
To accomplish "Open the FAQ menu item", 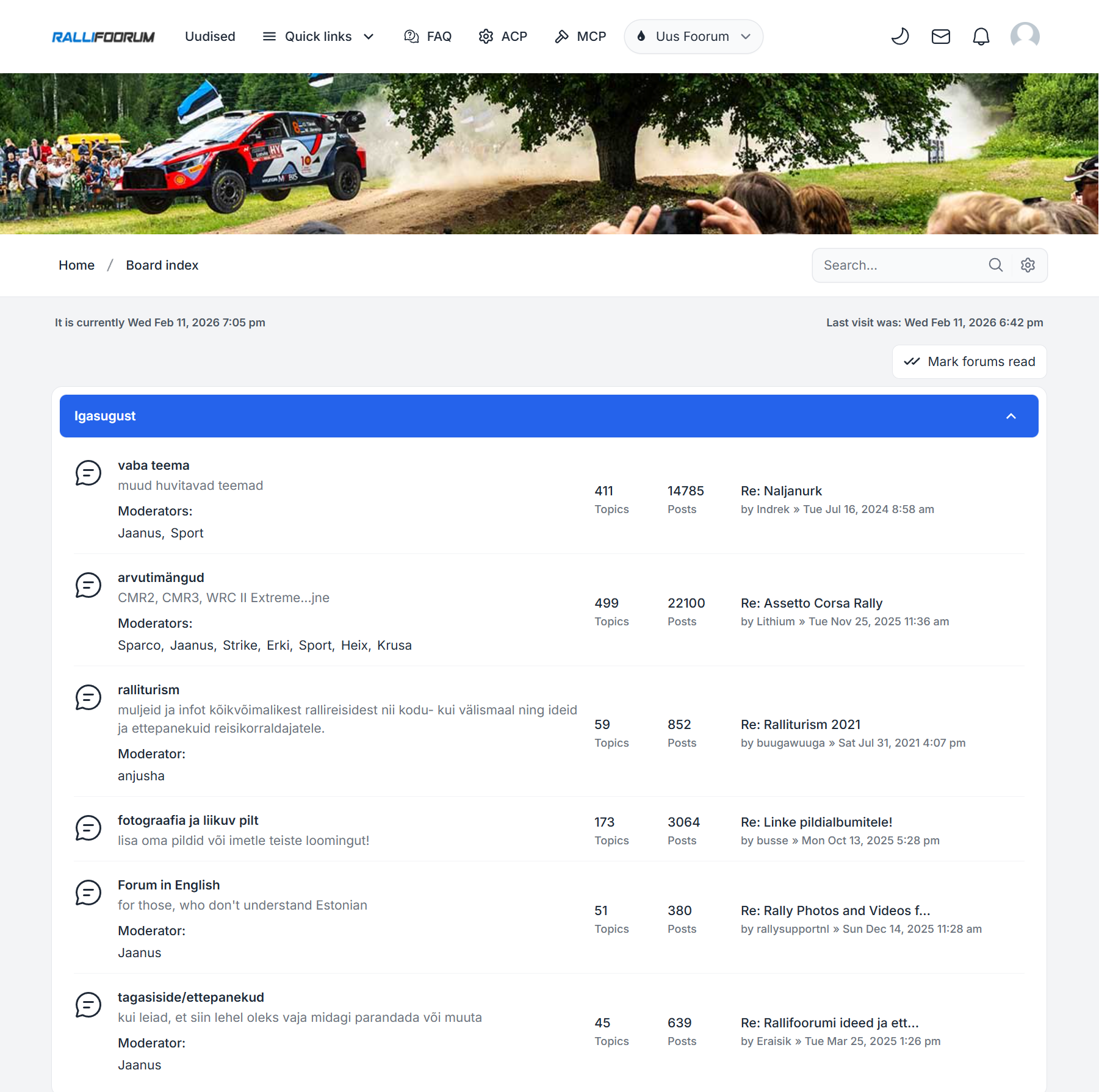I will (428, 37).
